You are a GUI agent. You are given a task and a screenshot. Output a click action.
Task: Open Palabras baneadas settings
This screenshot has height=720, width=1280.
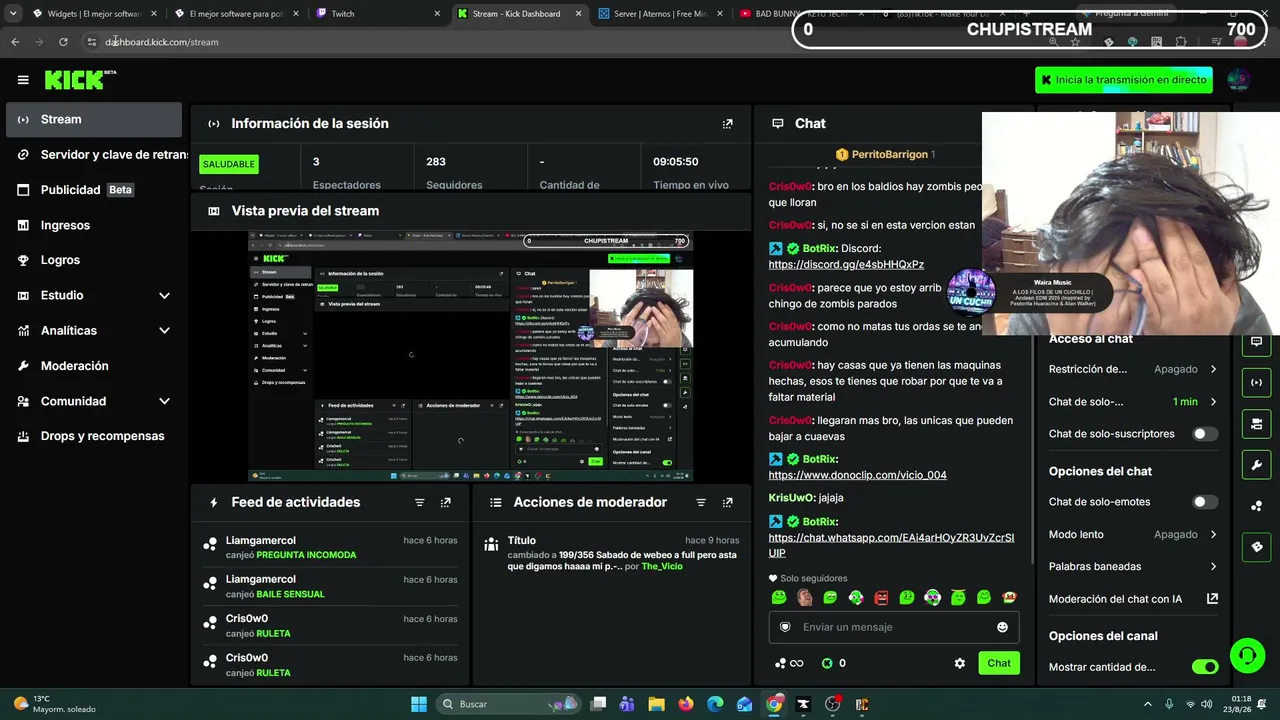pyautogui.click(x=1133, y=566)
